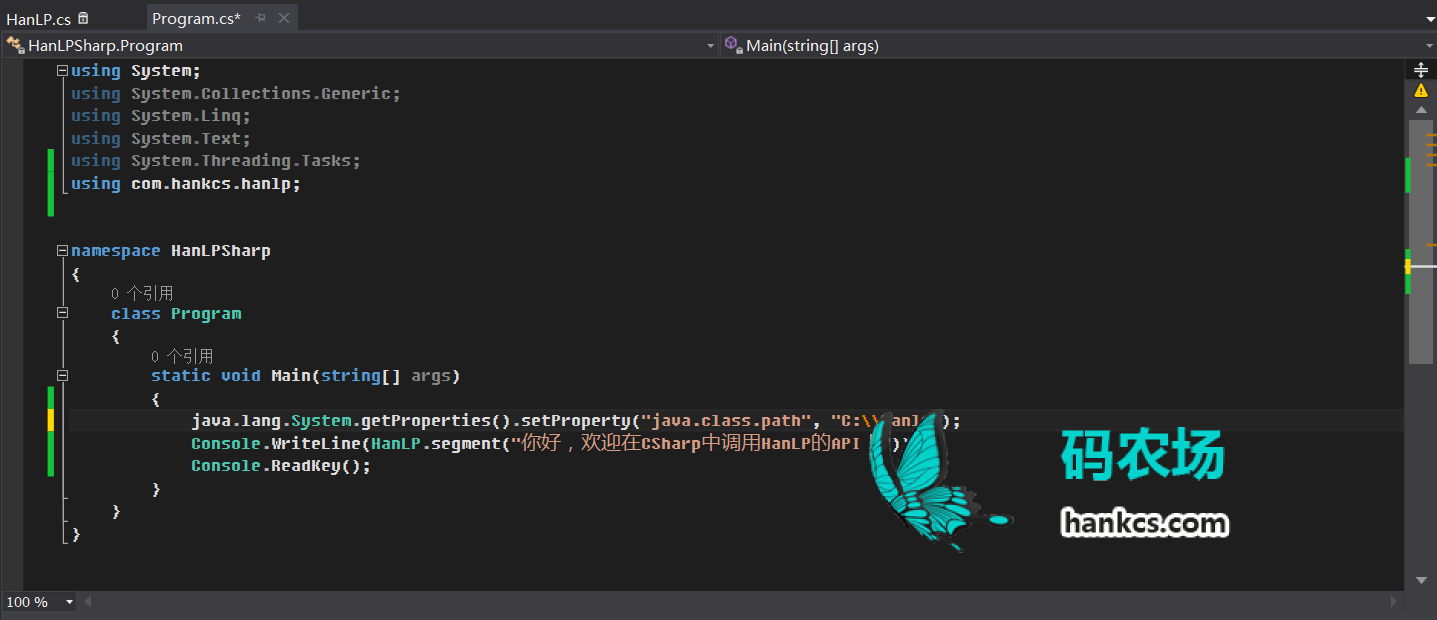1437x620 pixels.
Task: Open the HanLPSharp.Program type dropdown
Action: (x=710, y=46)
